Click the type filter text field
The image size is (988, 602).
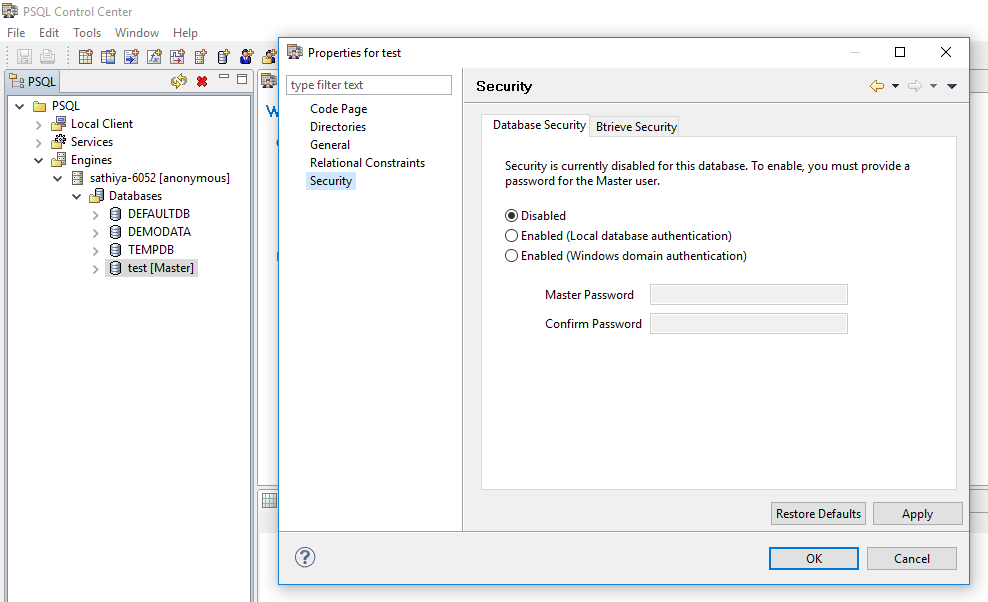point(369,85)
